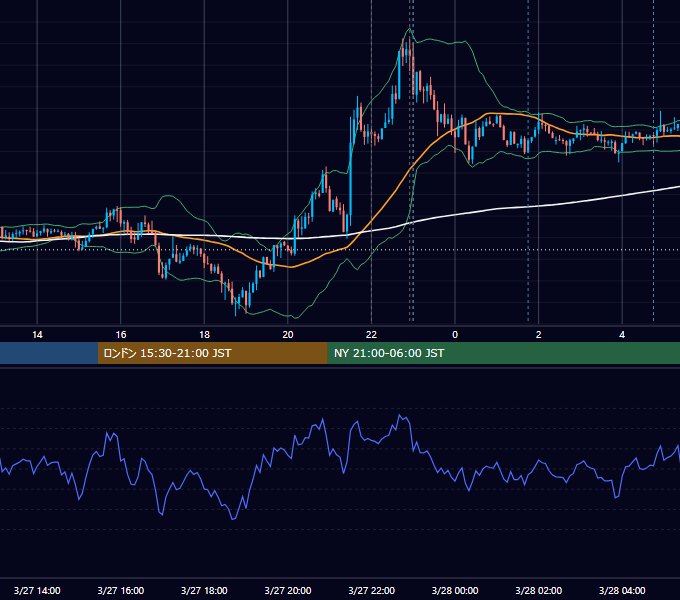Viewport: 680px width, 600px height.
Task: Click the blue session bar before London
Action: (49, 353)
